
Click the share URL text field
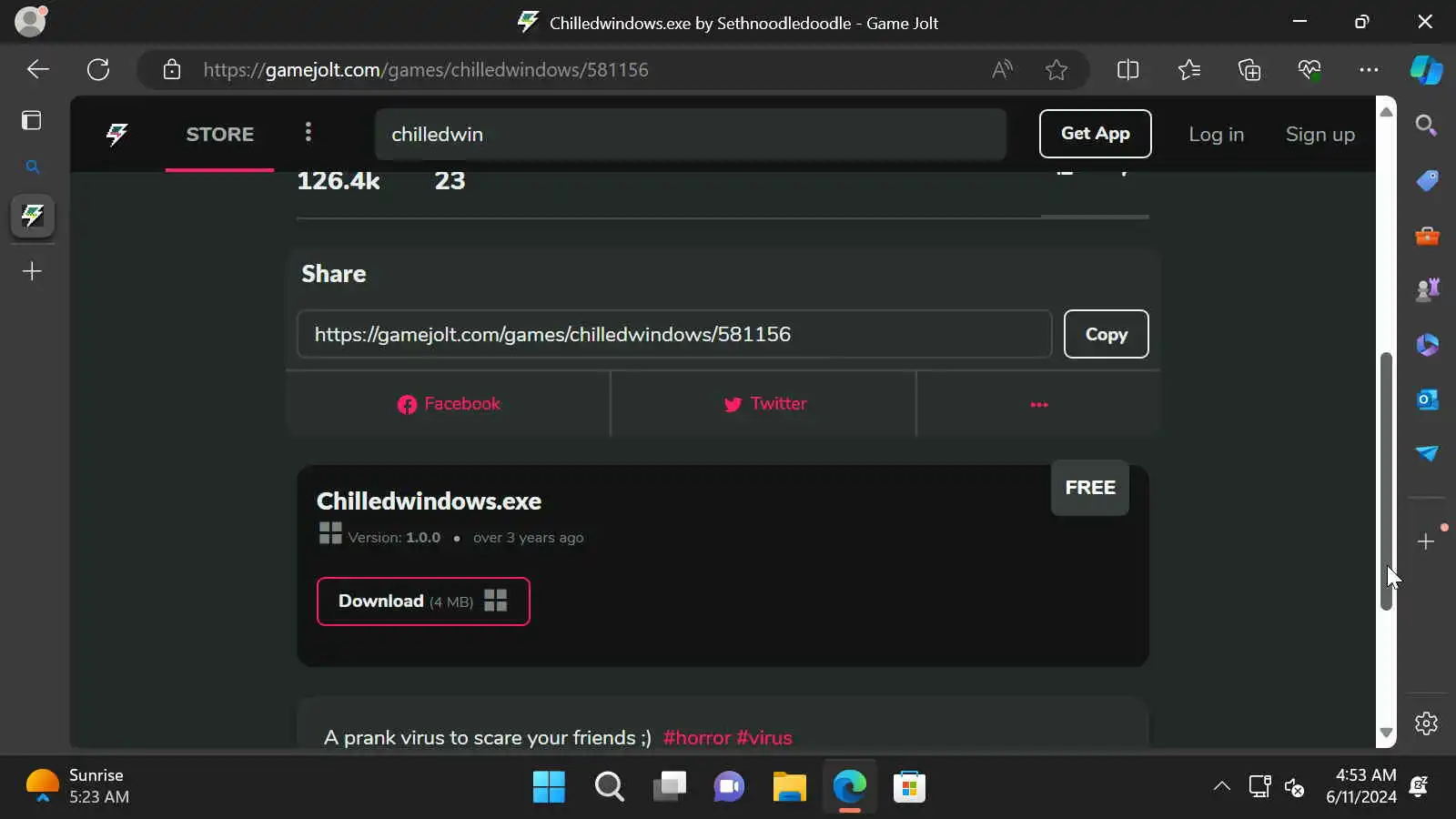(674, 334)
